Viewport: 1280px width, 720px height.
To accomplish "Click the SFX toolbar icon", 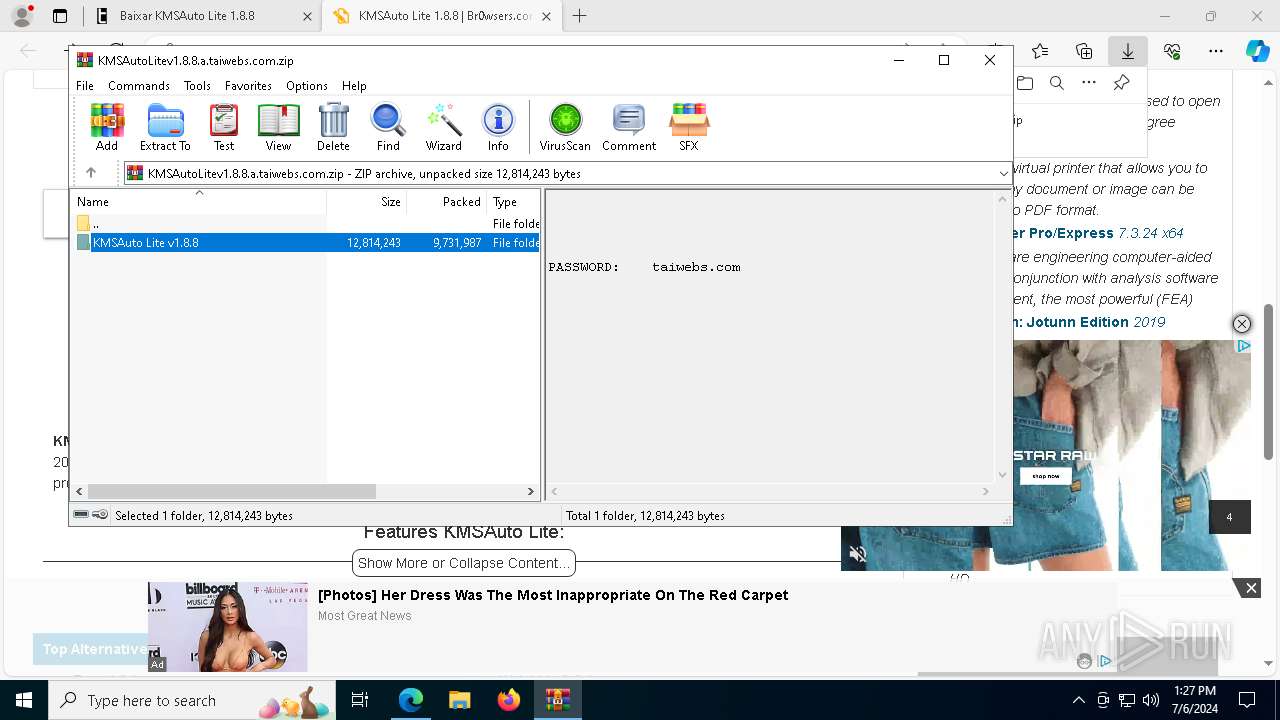I will pyautogui.click(x=689, y=127).
